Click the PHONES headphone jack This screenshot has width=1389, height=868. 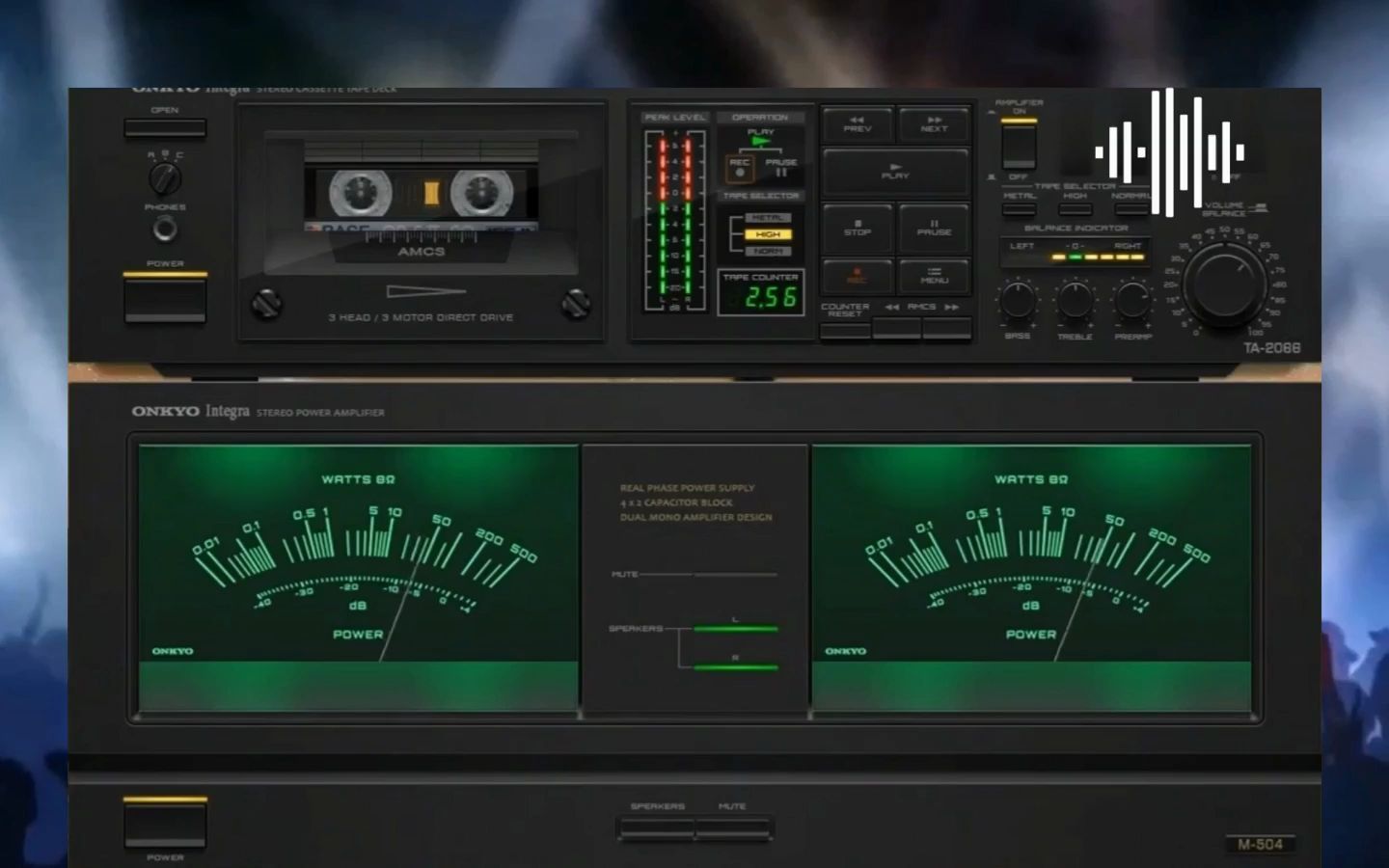click(165, 230)
